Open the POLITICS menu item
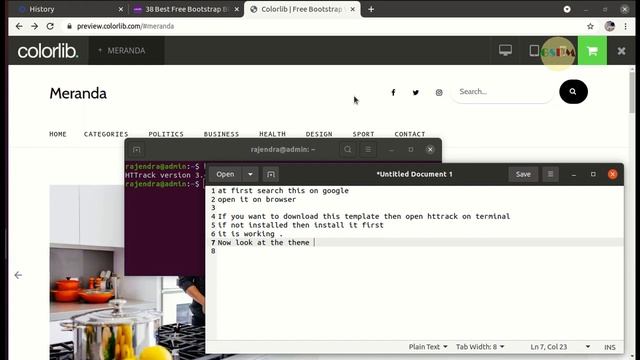This screenshot has height=360, width=640. [166, 134]
